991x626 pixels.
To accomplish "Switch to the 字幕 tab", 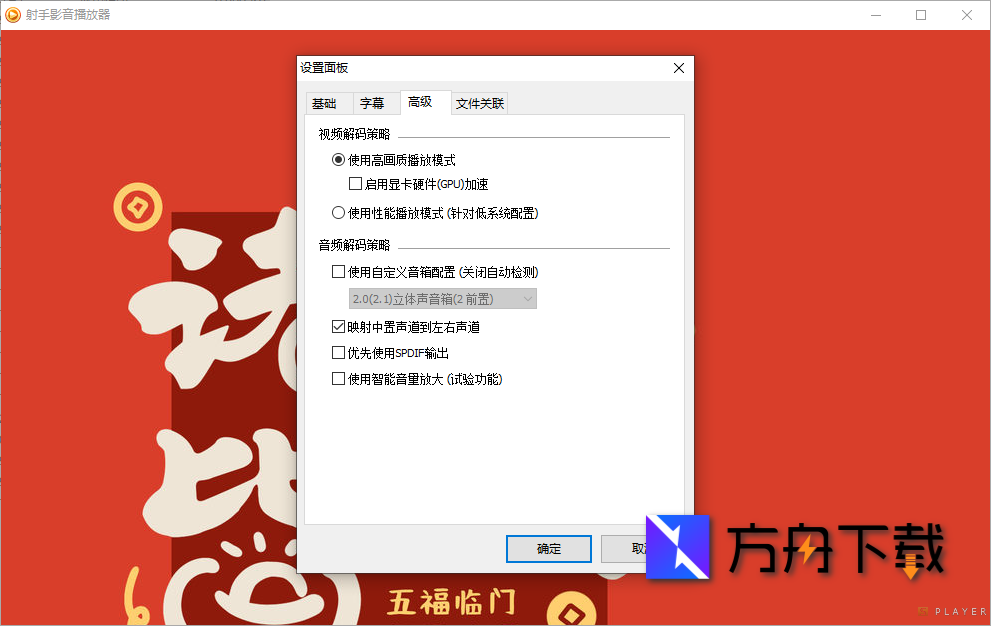I will [x=373, y=103].
